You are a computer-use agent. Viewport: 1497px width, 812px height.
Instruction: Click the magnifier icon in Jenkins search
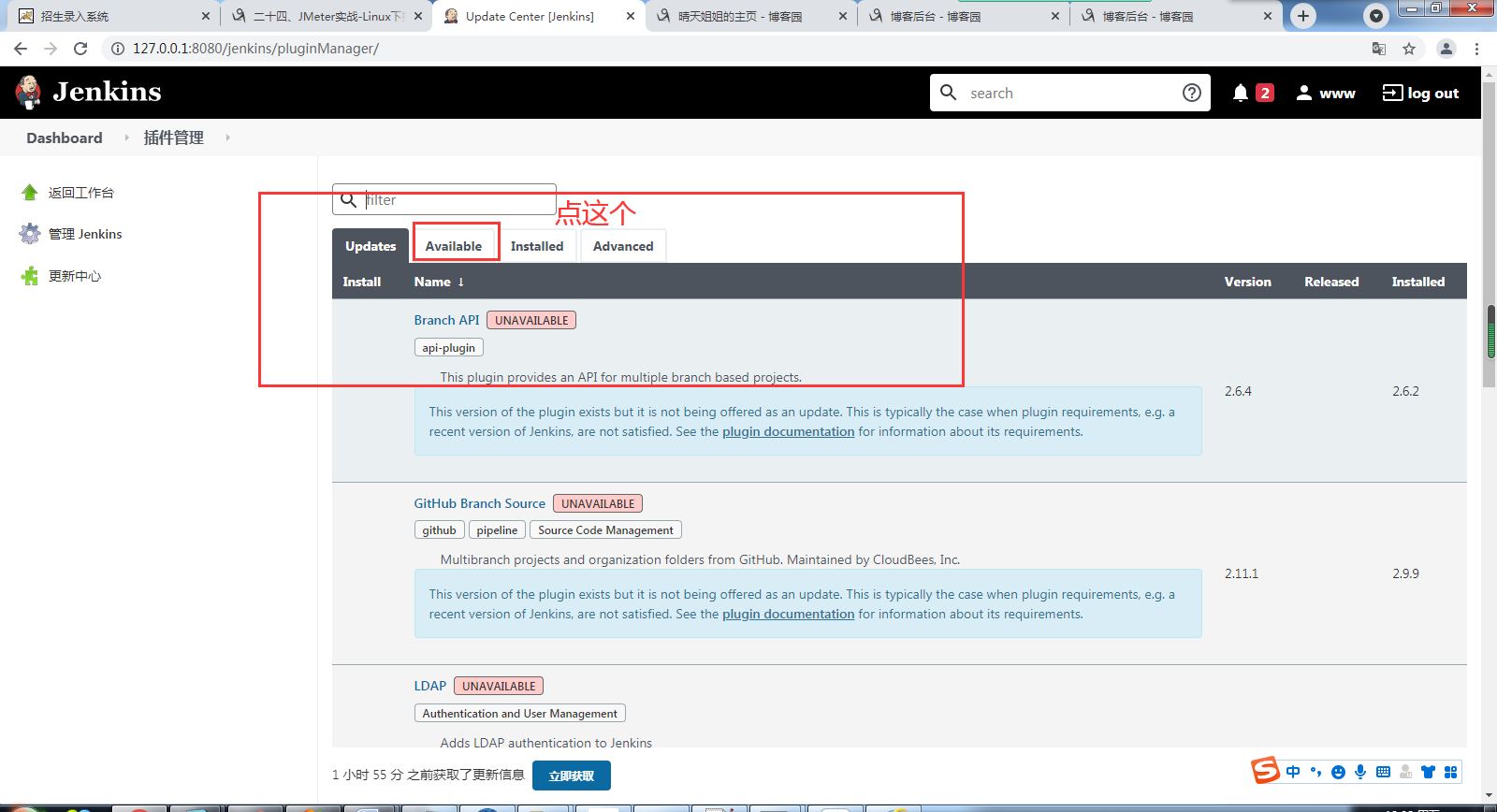pyautogui.click(x=948, y=93)
